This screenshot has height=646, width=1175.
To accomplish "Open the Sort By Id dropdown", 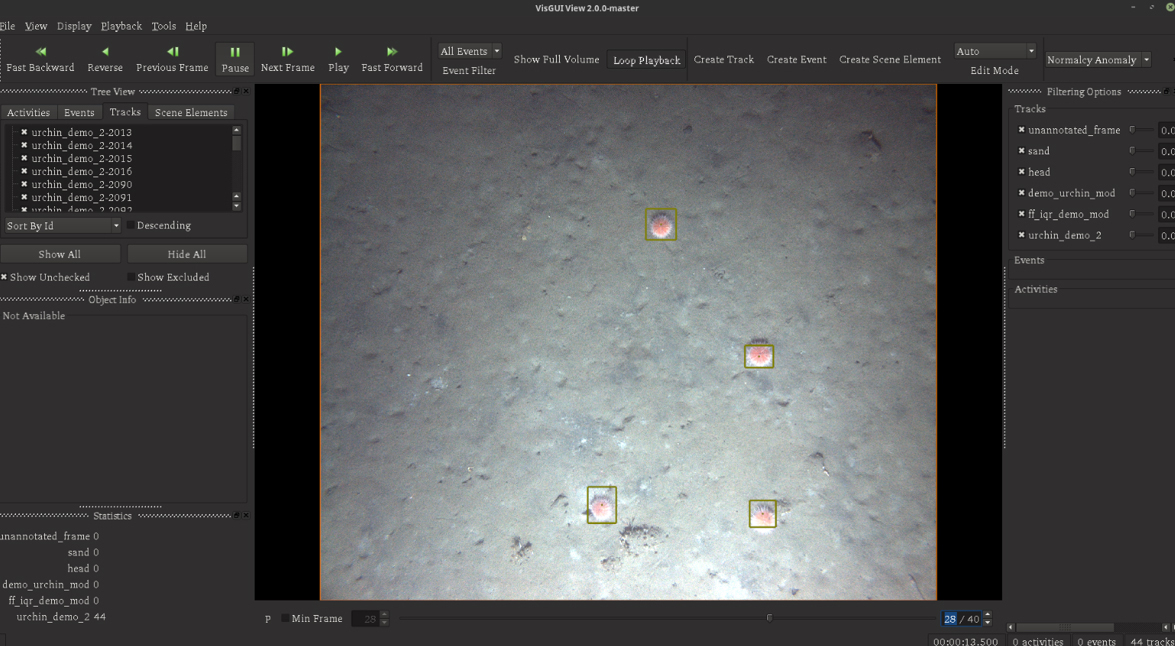I will click(61, 226).
